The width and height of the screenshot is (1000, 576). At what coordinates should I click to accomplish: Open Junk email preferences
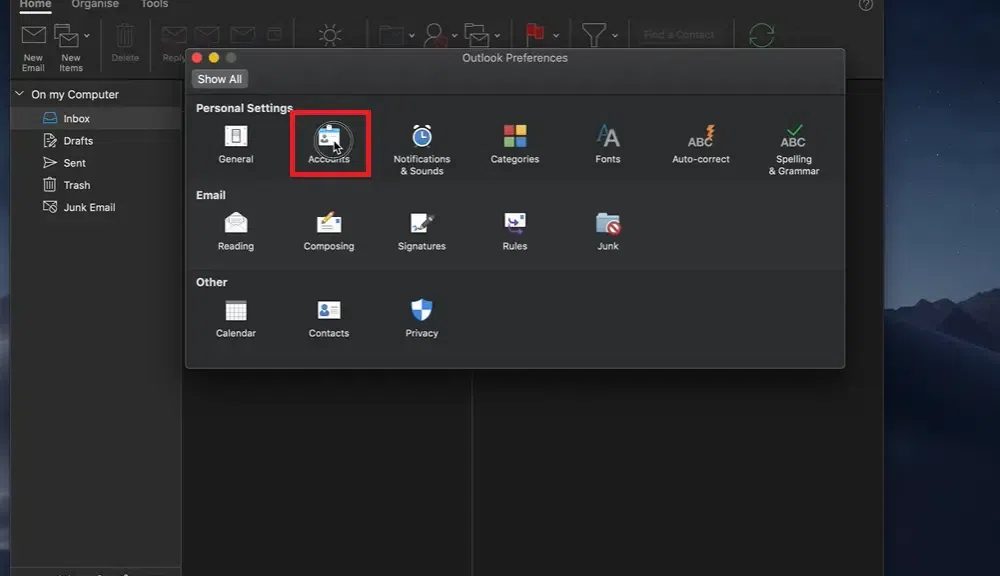[608, 232]
